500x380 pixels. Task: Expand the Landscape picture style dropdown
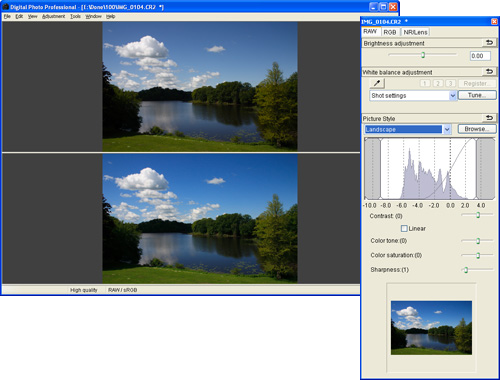coord(408,129)
